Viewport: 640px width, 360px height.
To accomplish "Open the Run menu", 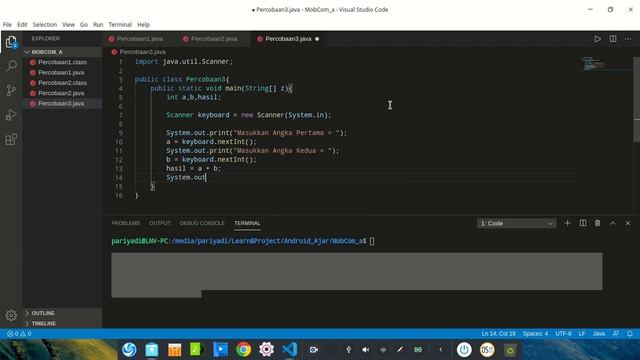I will pyautogui.click(x=98, y=24).
